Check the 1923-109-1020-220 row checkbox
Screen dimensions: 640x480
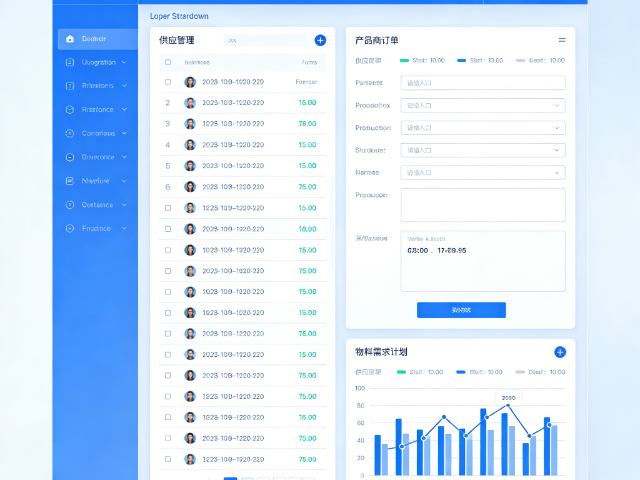[x=168, y=313]
